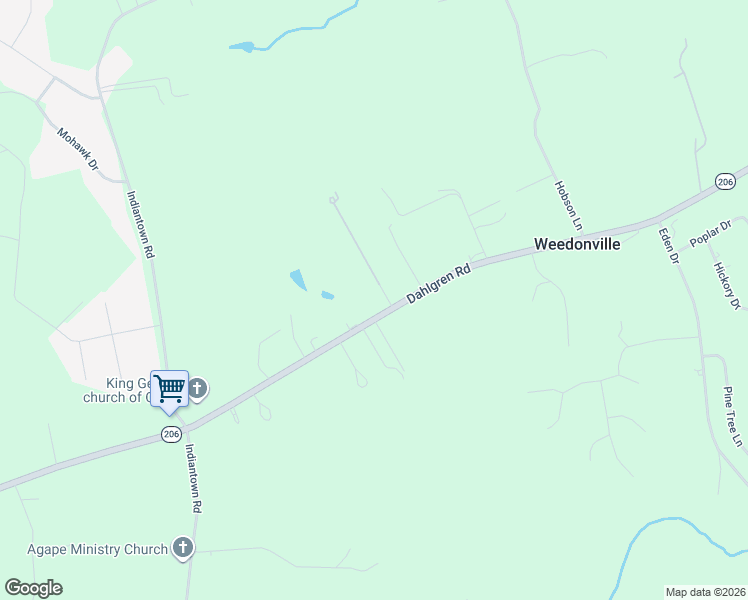
Task: Select the Agape Ministry Church cross pin
Action: [x=183, y=548]
